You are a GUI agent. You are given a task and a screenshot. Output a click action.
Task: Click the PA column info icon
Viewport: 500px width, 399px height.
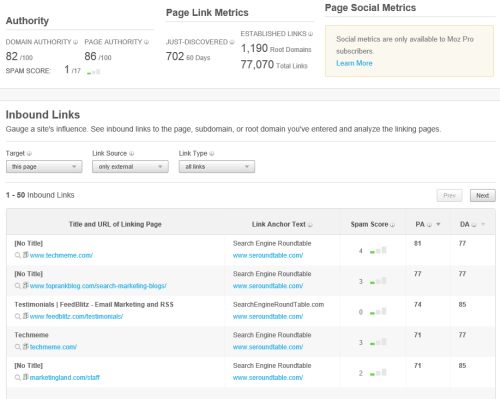[x=429, y=225]
